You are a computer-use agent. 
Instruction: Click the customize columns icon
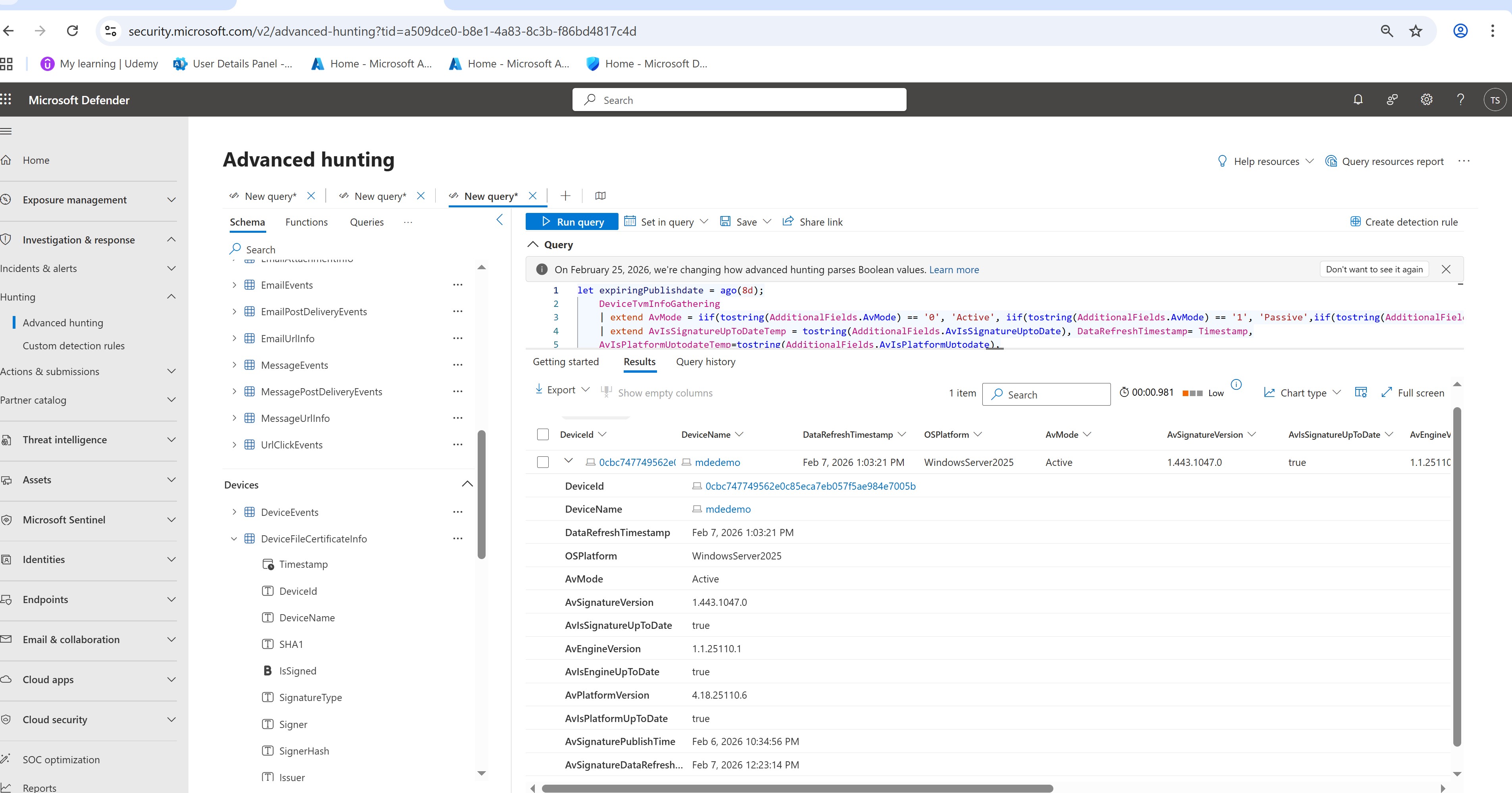[1360, 393]
